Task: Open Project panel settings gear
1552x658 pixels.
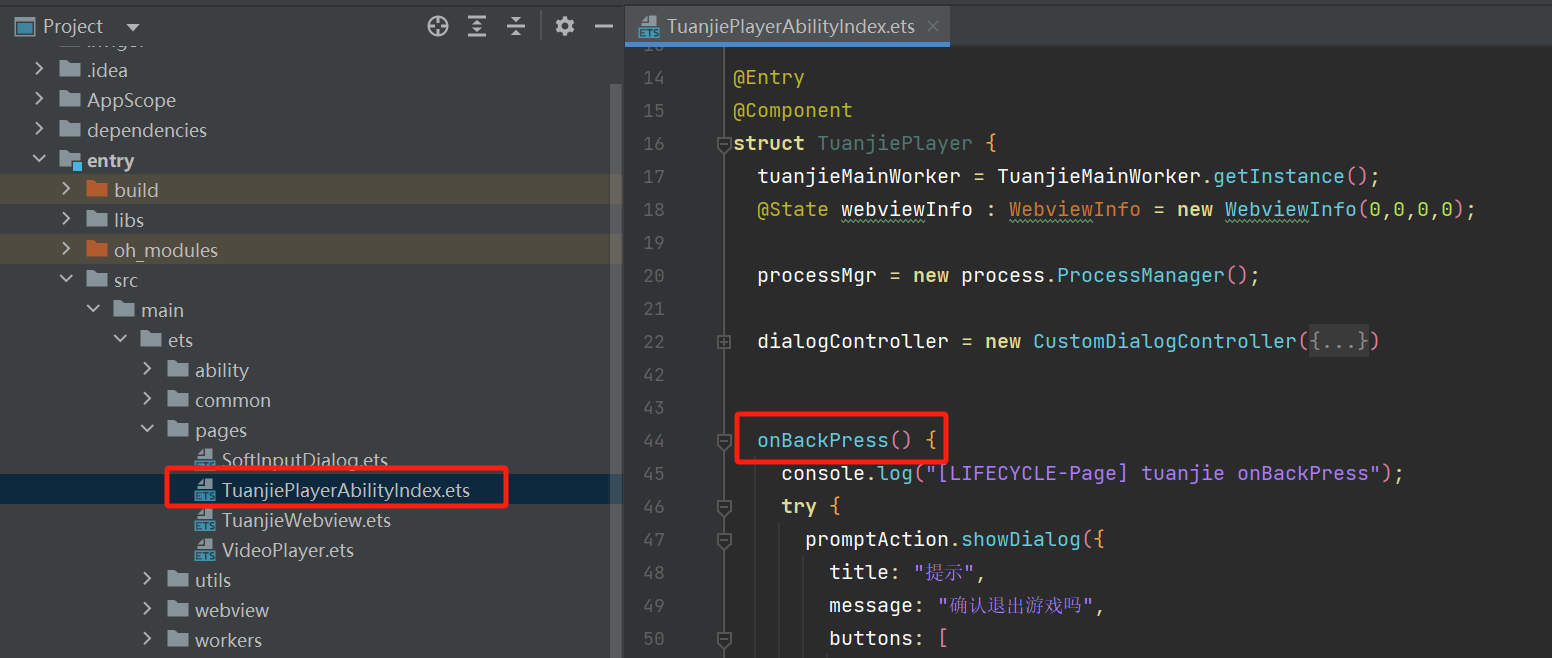Action: tap(565, 27)
